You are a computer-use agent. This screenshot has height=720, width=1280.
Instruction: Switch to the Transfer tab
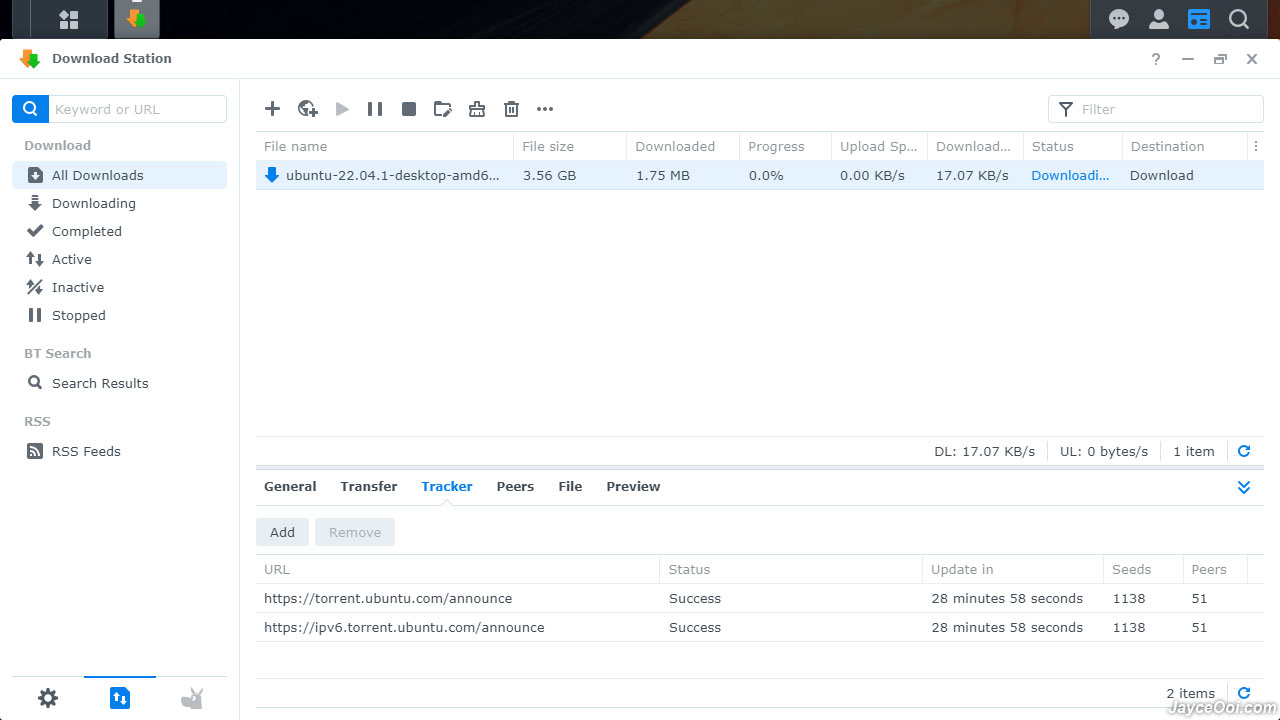(x=369, y=486)
